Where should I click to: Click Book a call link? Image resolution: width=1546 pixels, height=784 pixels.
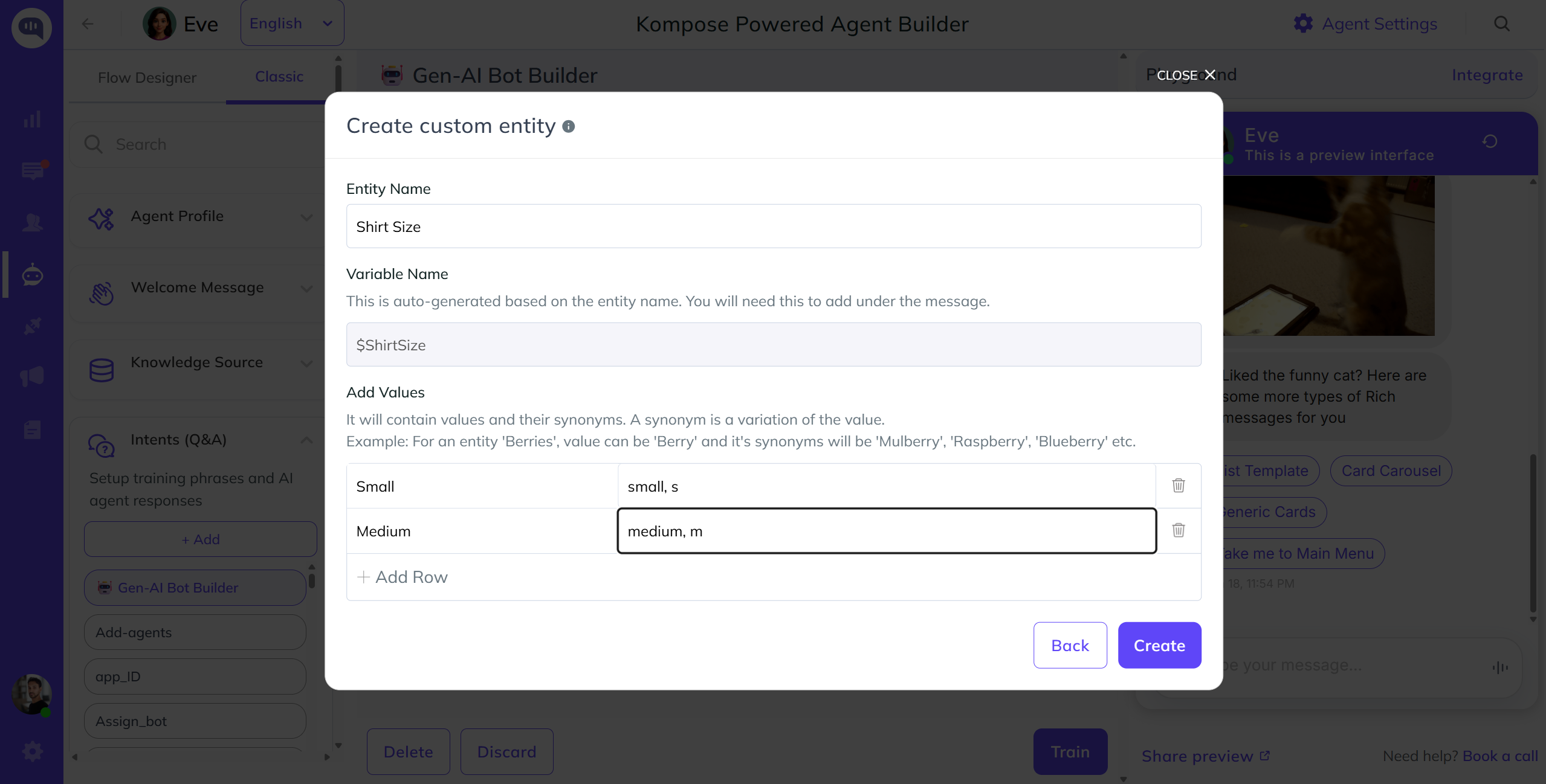1500,756
